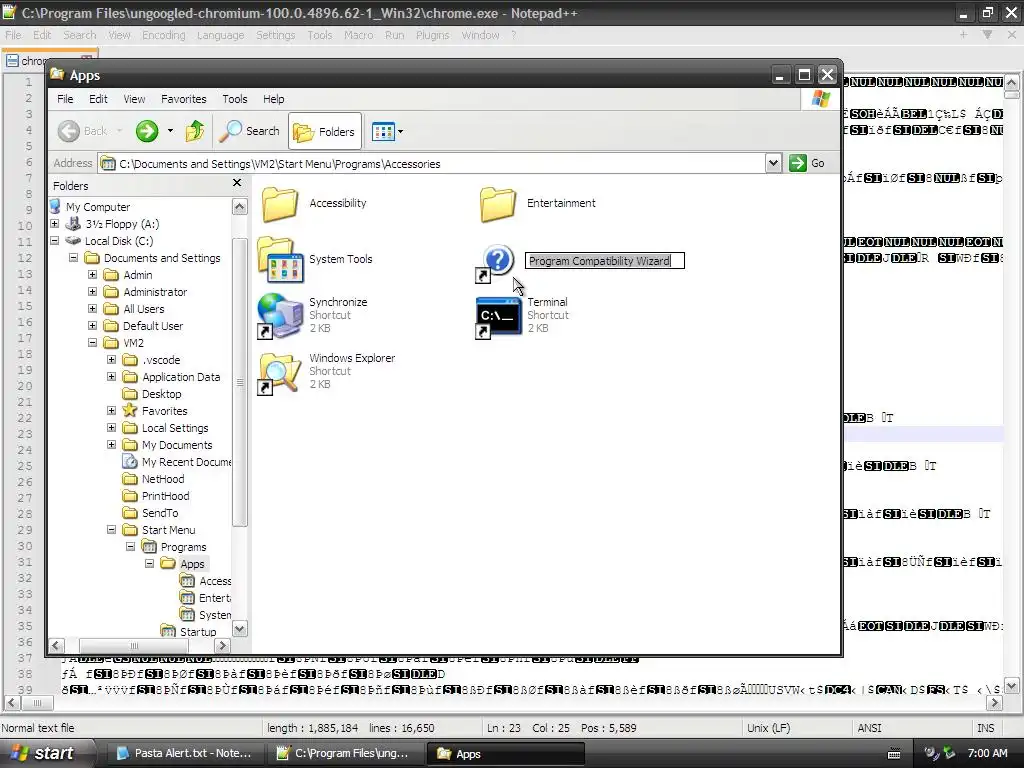Switch to Pasta Alert.txt taskbar button

click(x=184, y=753)
